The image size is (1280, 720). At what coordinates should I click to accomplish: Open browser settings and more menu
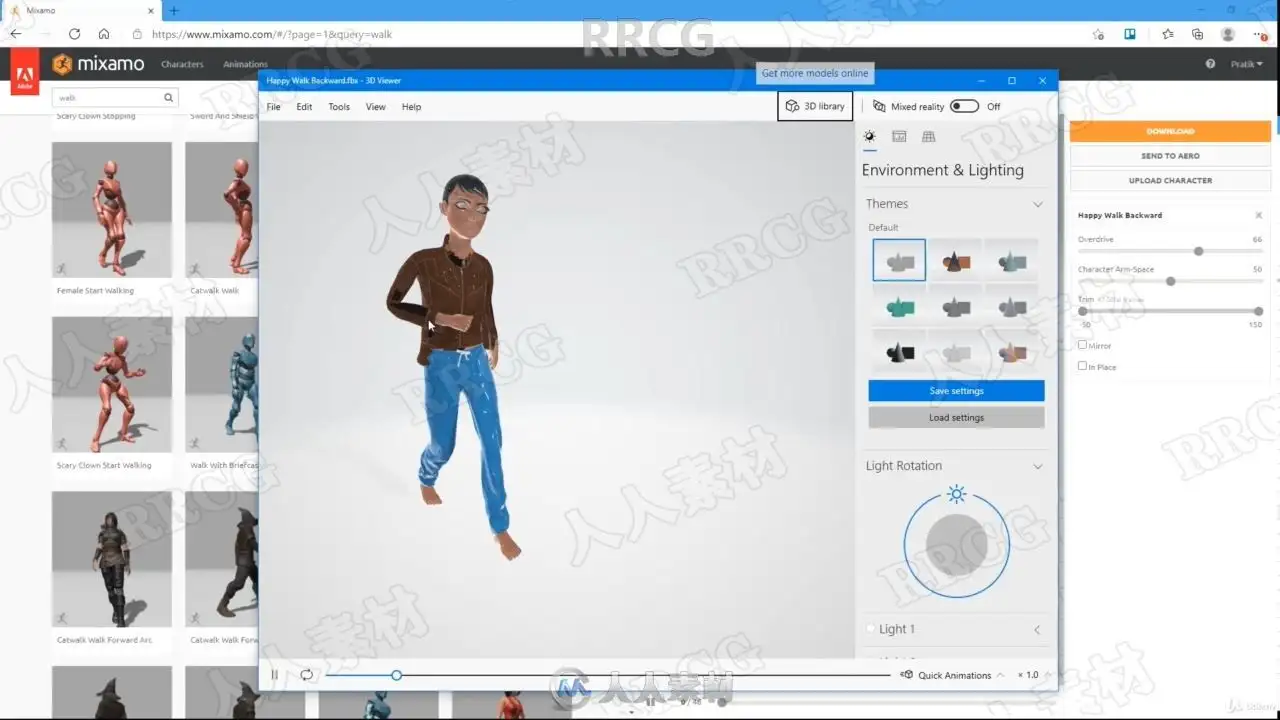pyautogui.click(x=1262, y=34)
